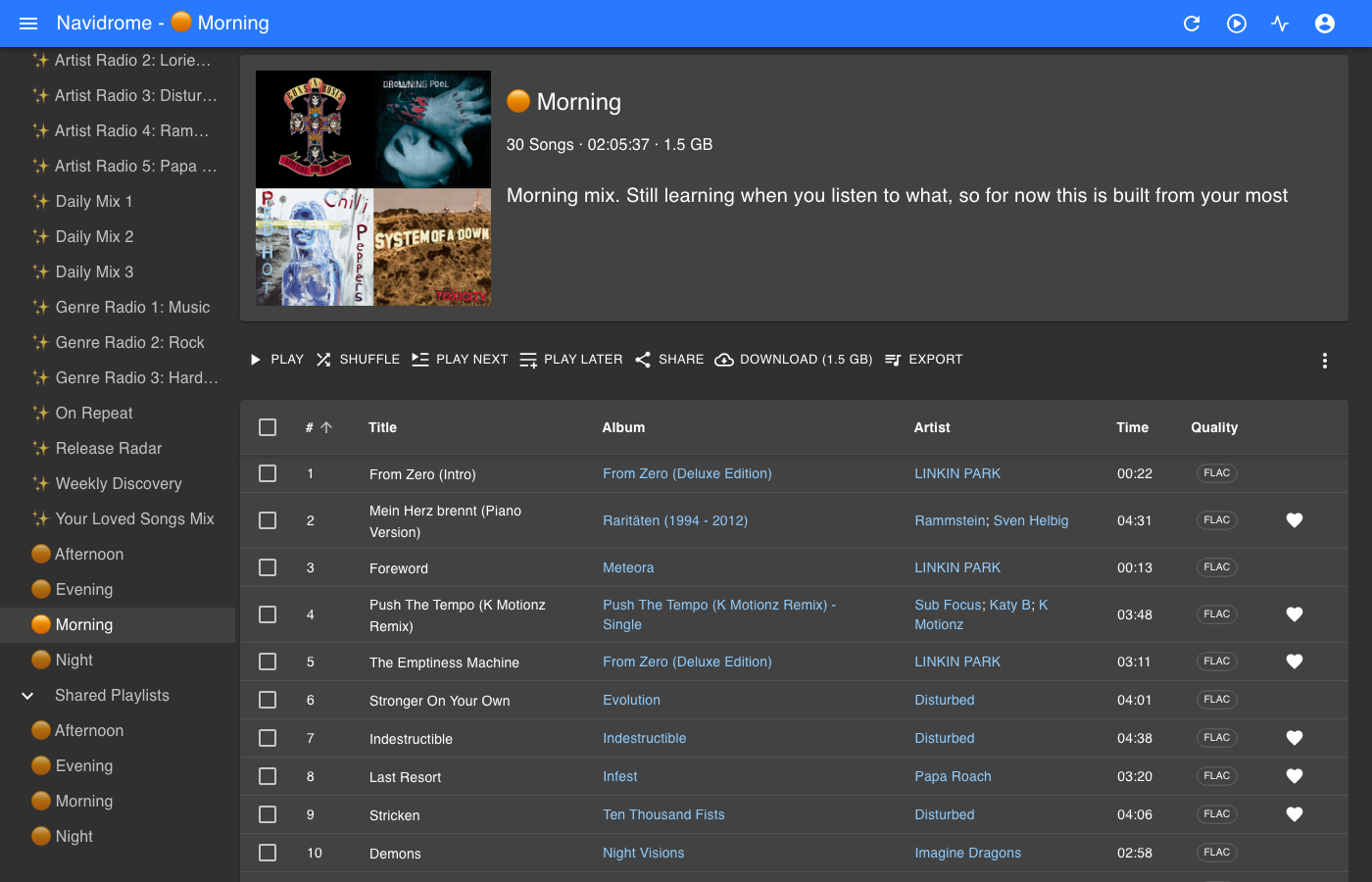Check the Last Resort row checkbox
Screen dimensions: 1372x882
[268, 776]
